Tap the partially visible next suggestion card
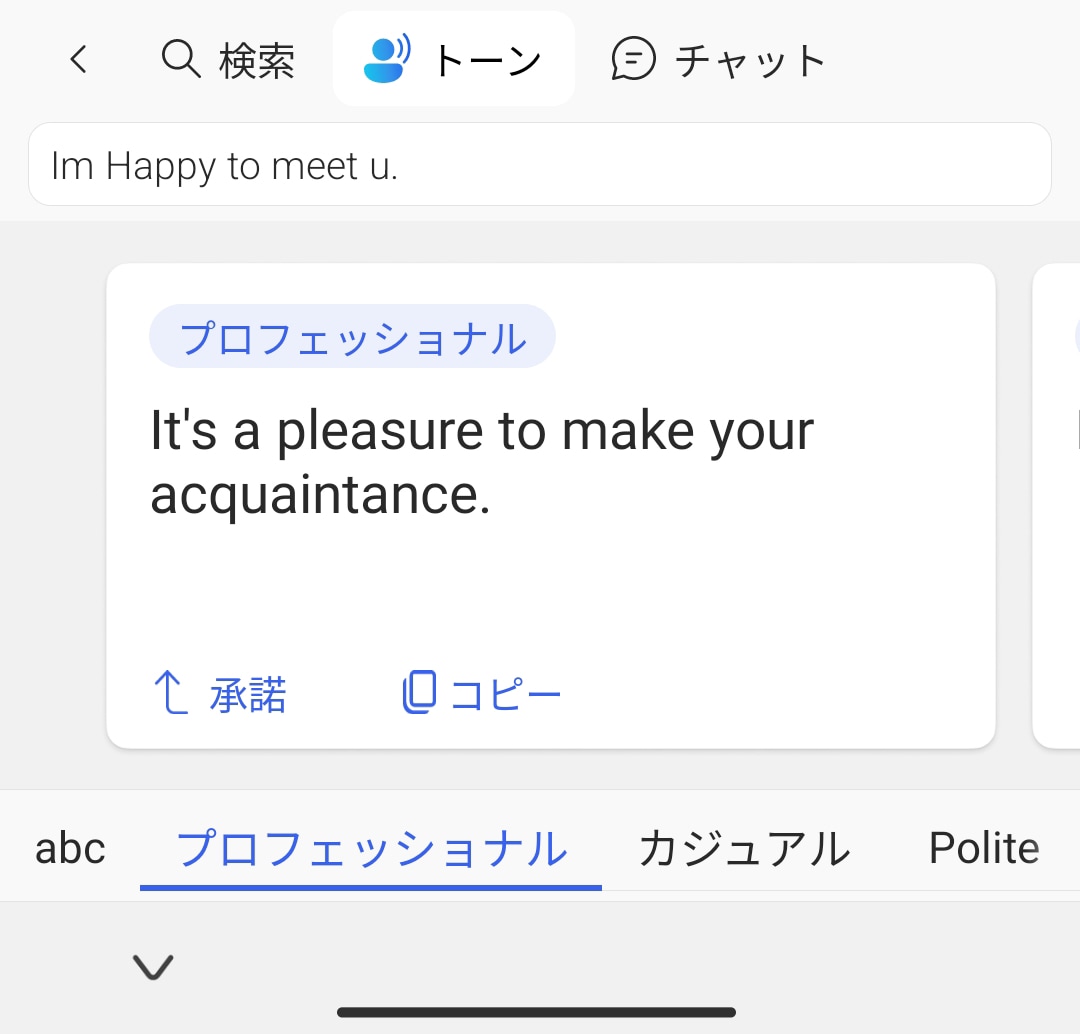This screenshot has width=1080, height=1034. [x=1057, y=505]
